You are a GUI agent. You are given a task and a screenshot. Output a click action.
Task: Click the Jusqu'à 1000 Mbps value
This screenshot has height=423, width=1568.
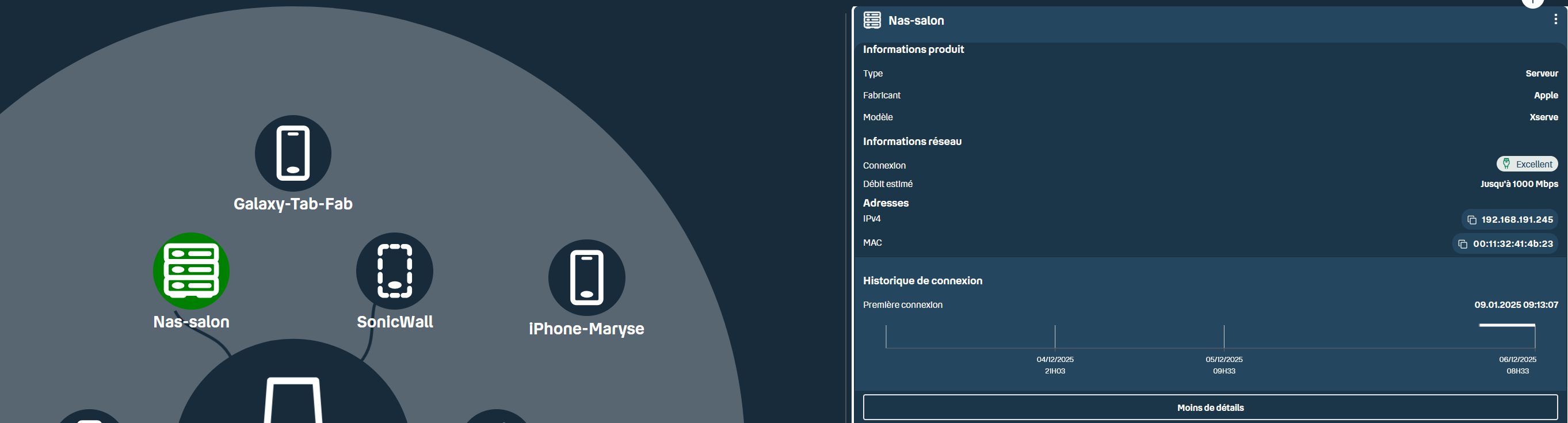pos(1519,184)
